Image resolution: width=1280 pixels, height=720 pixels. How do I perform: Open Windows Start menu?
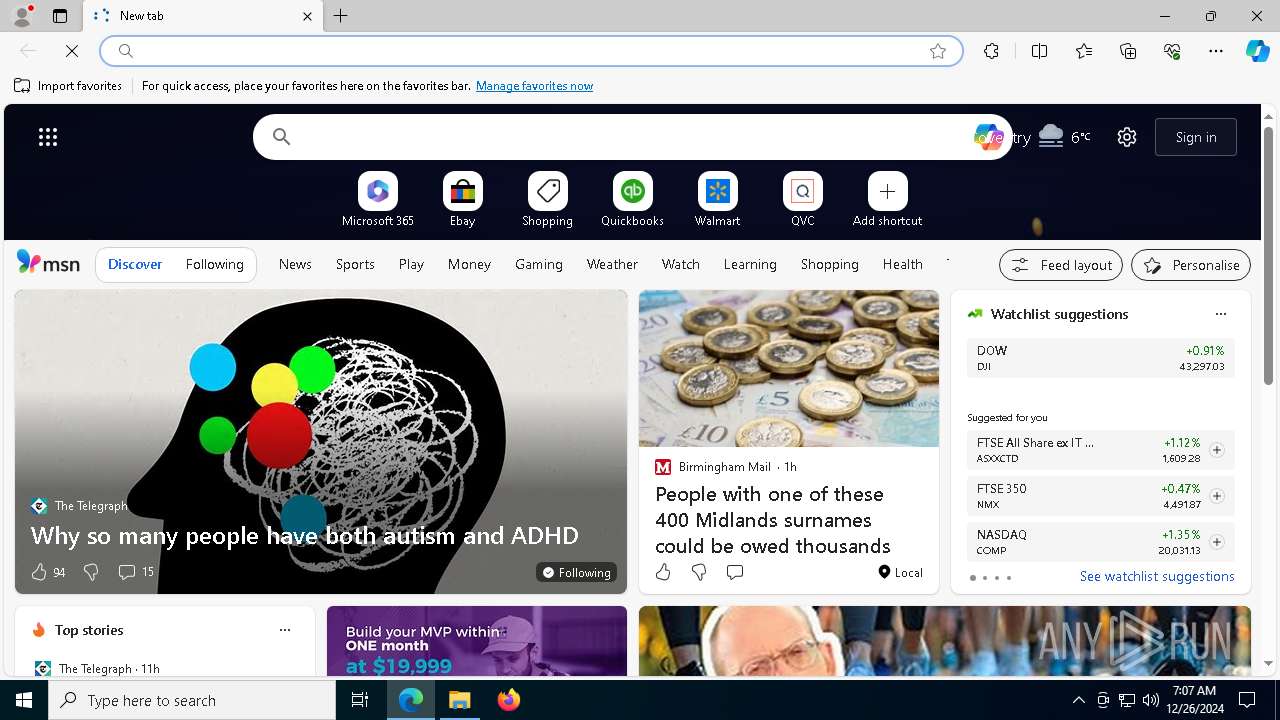pyautogui.click(x=24, y=700)
